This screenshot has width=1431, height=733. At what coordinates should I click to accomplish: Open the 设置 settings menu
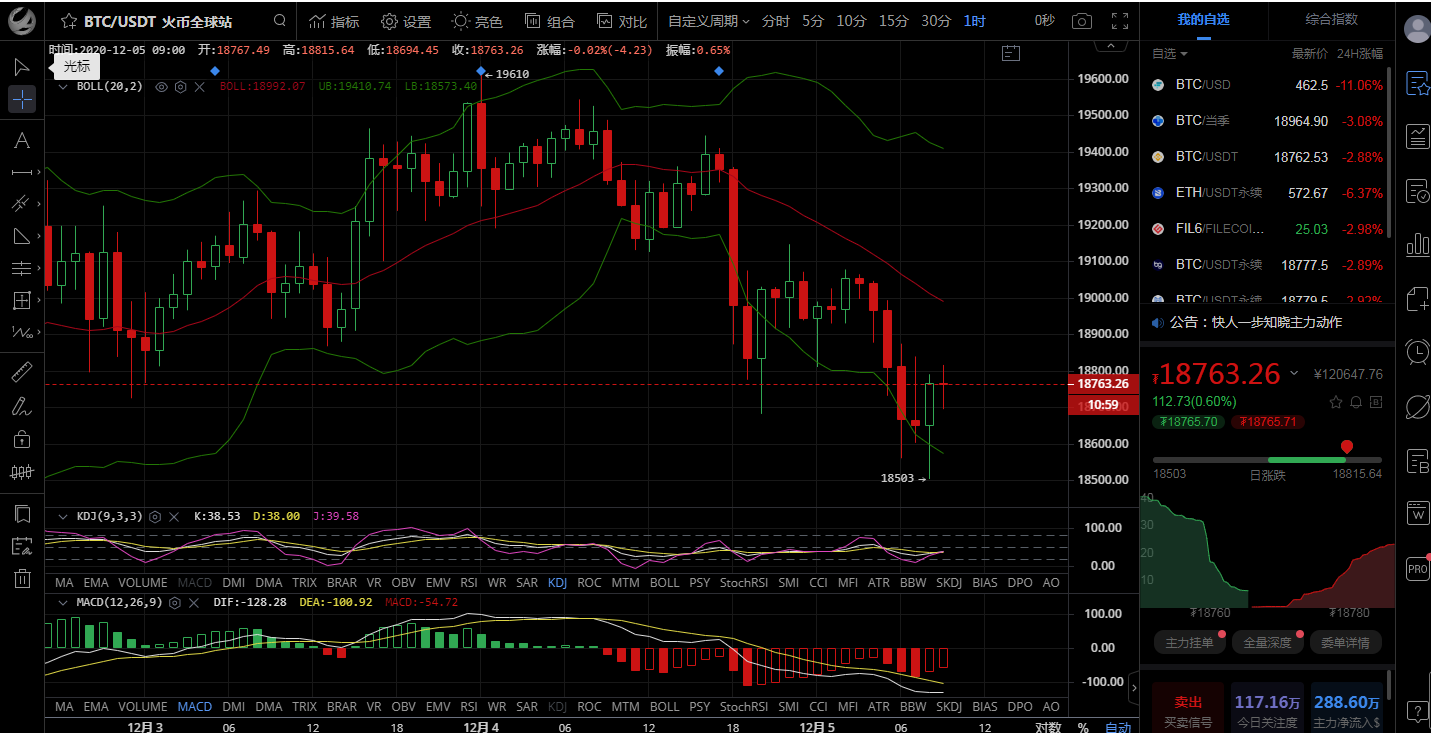click(405, 21)
